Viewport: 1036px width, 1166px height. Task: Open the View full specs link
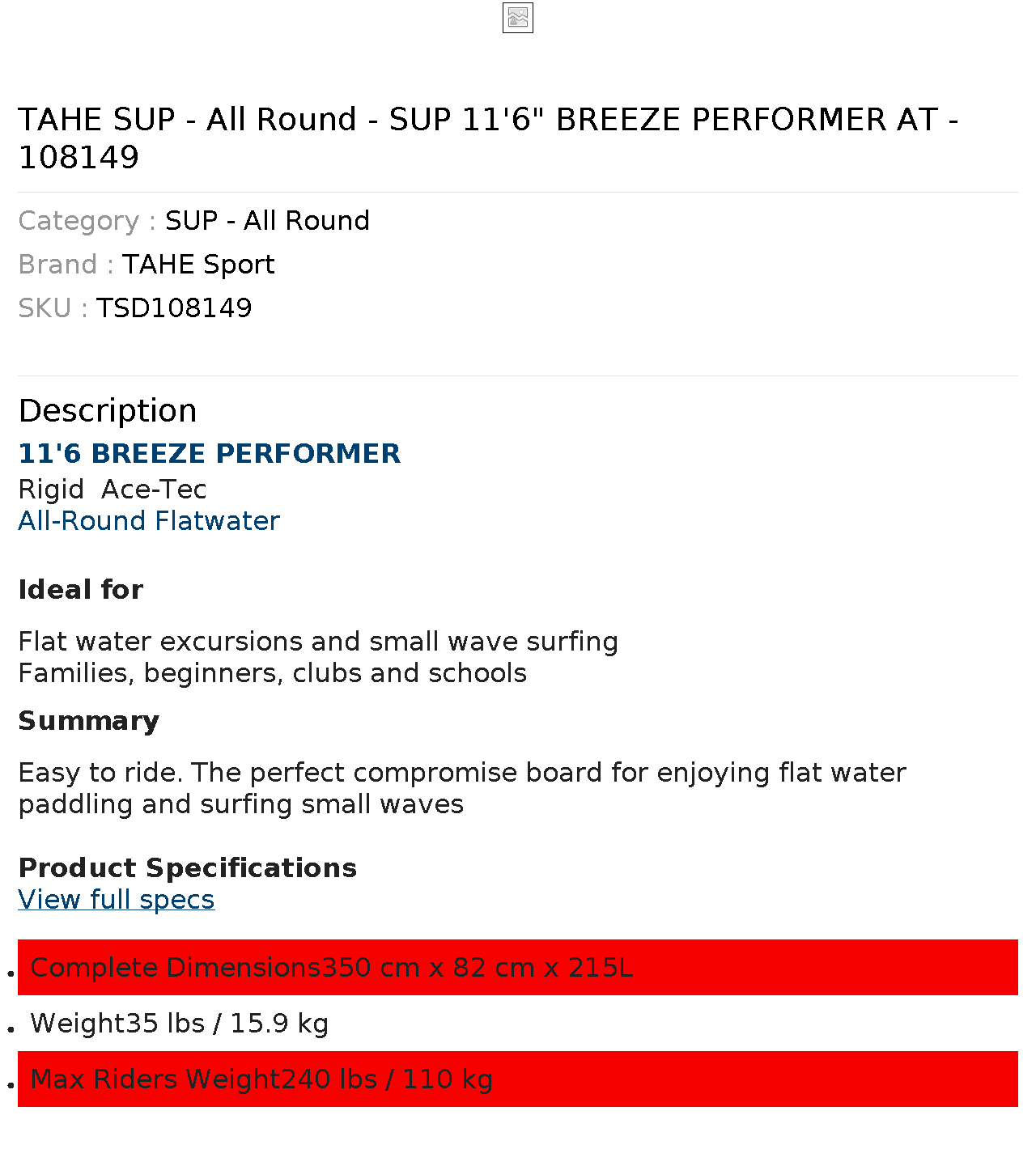pos(117,900)
